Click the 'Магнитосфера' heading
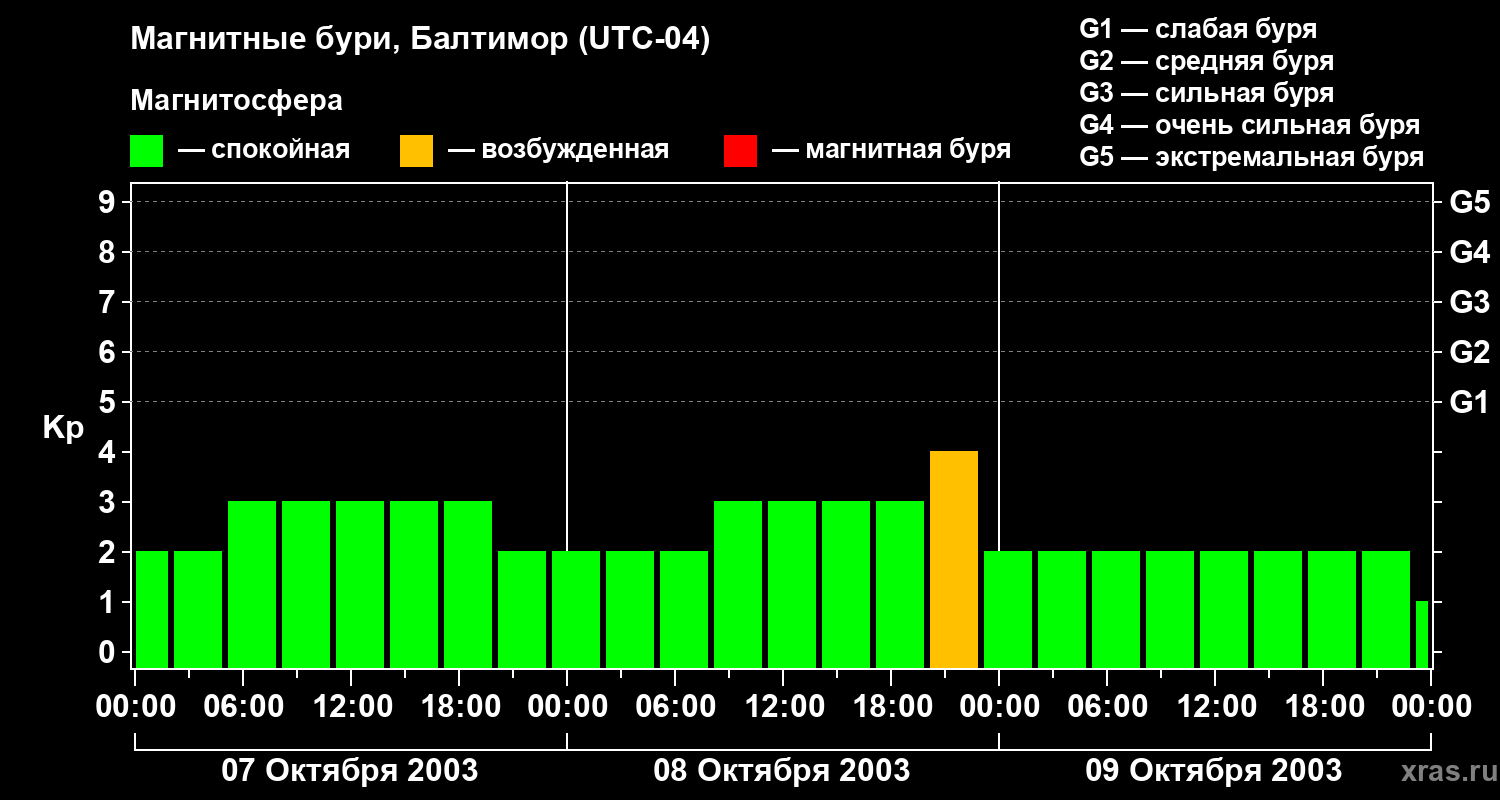Screen dimensions: 1500x800 pos(236,101)
